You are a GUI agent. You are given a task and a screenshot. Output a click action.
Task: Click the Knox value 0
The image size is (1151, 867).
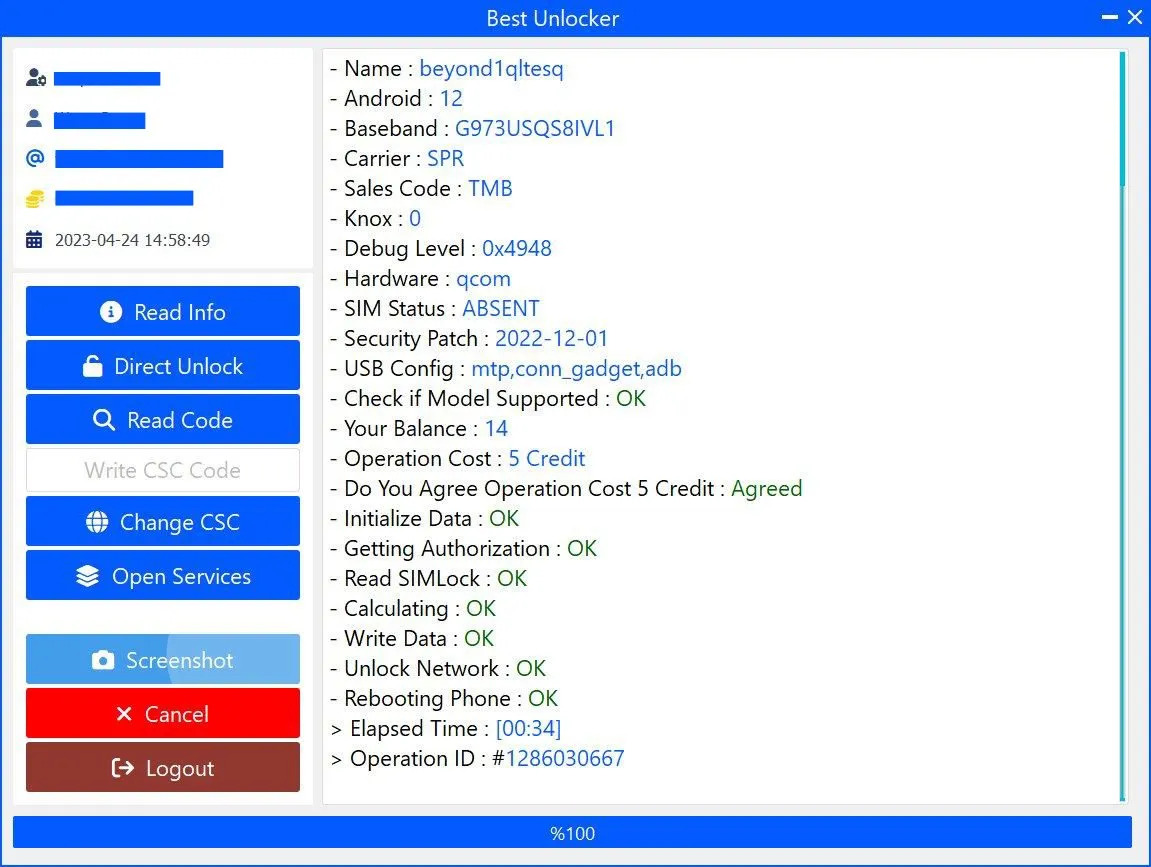click(x=415, y=219)
